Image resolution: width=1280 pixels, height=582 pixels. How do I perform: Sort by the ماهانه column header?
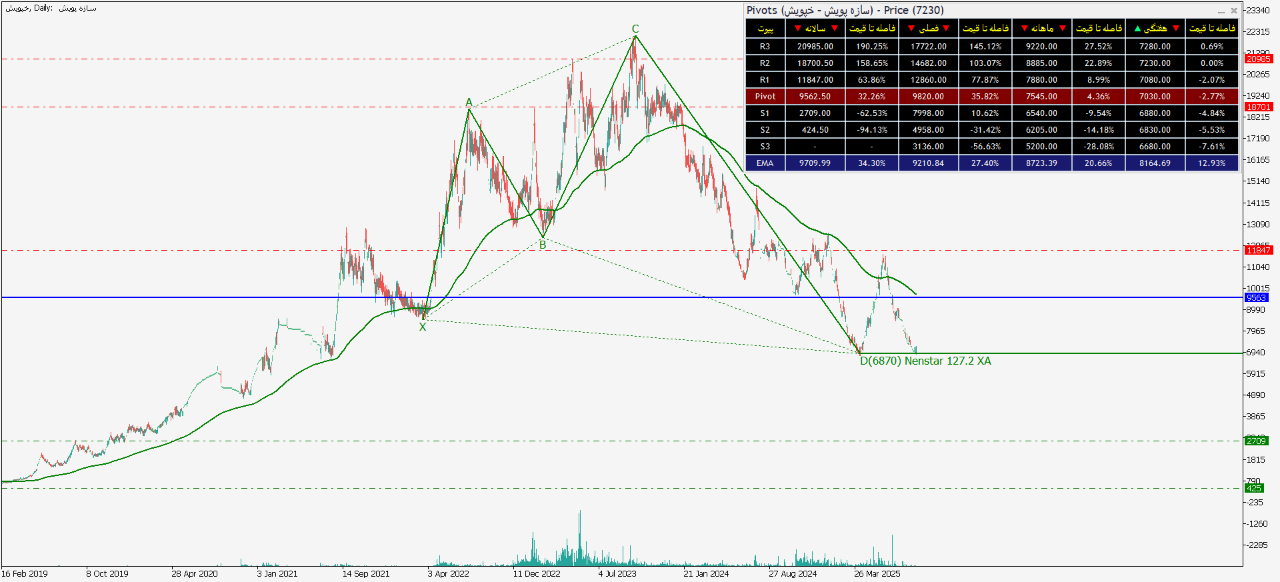[x=1044, y=28]
